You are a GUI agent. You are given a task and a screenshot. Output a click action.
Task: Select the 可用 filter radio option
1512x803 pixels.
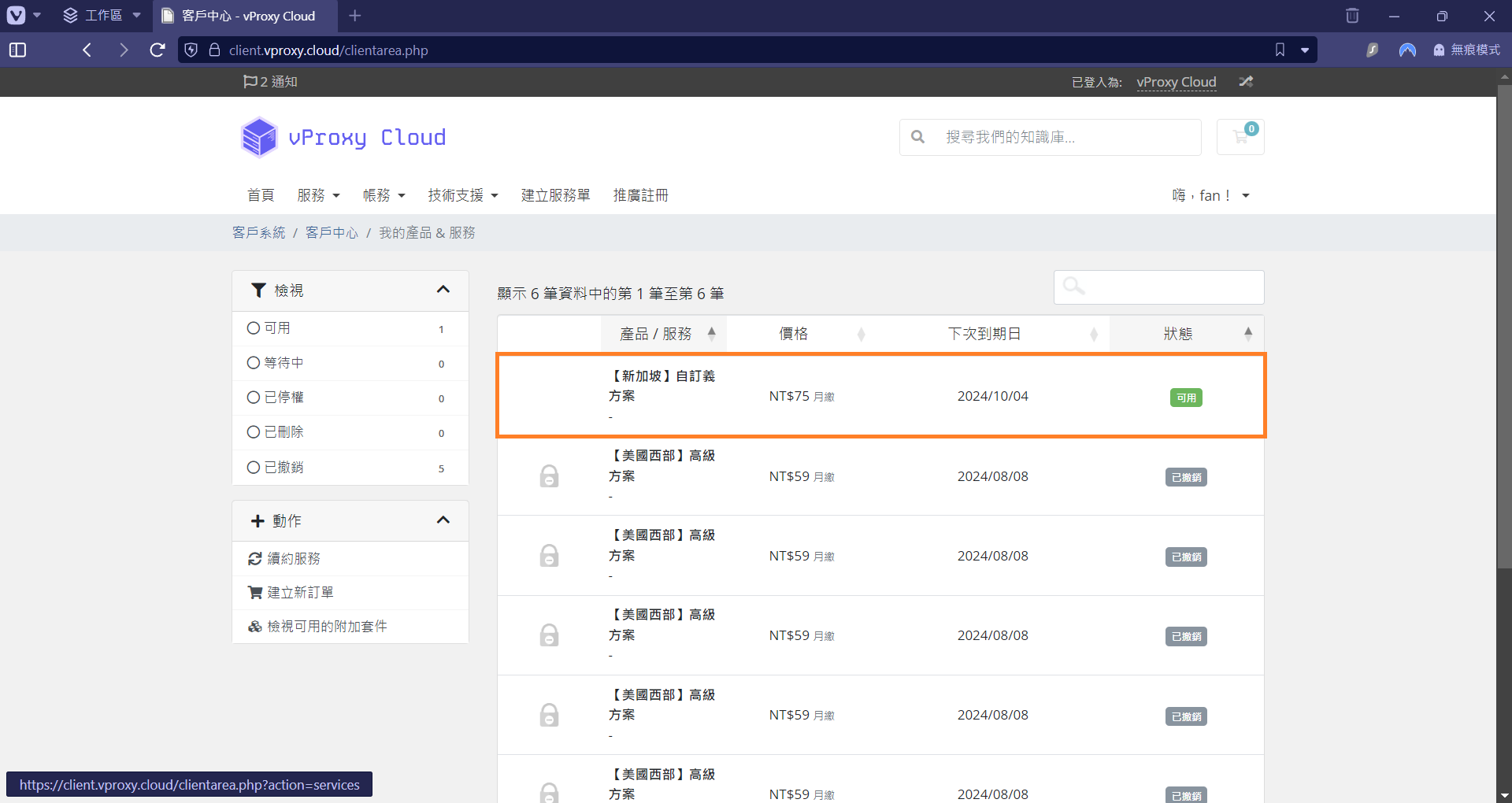coord(254,328)
